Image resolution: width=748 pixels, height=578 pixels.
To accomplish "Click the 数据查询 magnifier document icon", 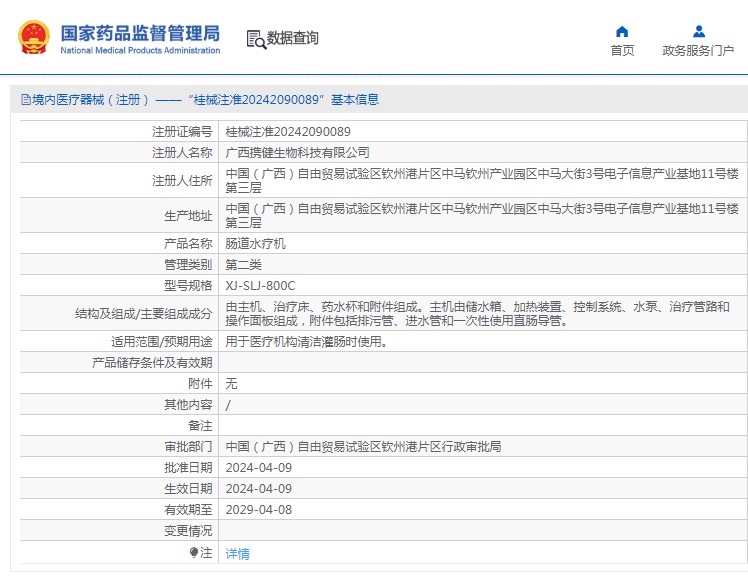I will [256, 39].
